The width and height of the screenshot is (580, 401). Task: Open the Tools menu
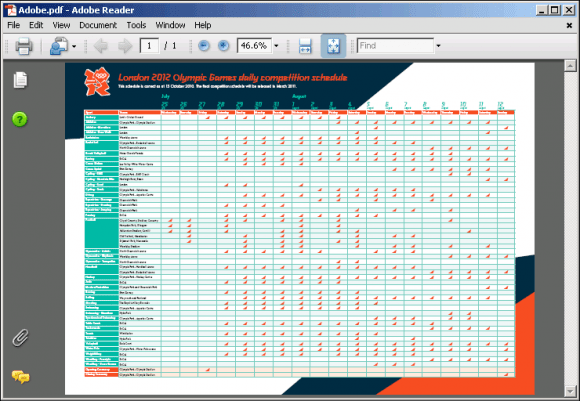(x=136, y=25)
